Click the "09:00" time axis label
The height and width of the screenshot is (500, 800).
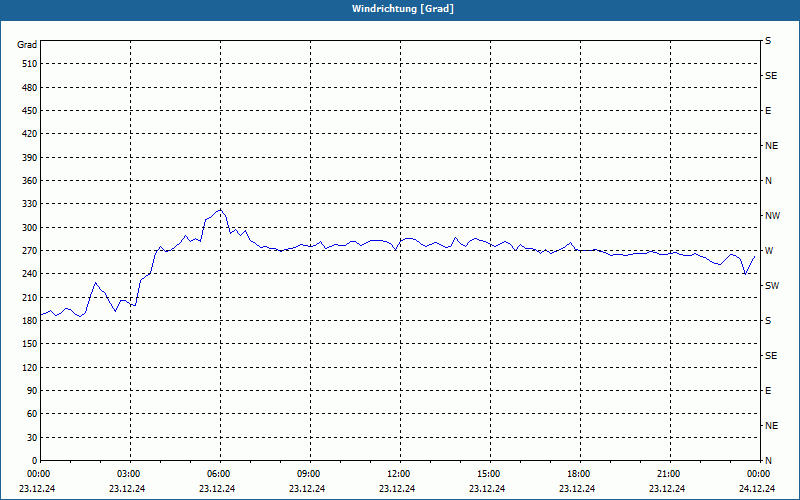coord(310,474)
